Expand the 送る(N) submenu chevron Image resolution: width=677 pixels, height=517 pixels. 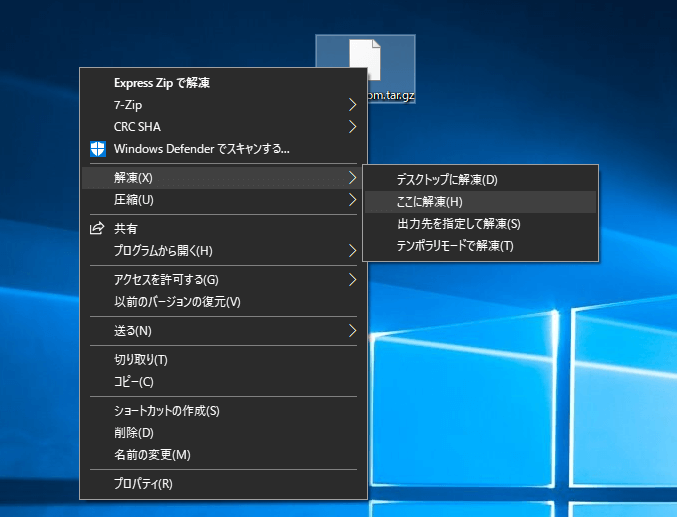[352, 331]
